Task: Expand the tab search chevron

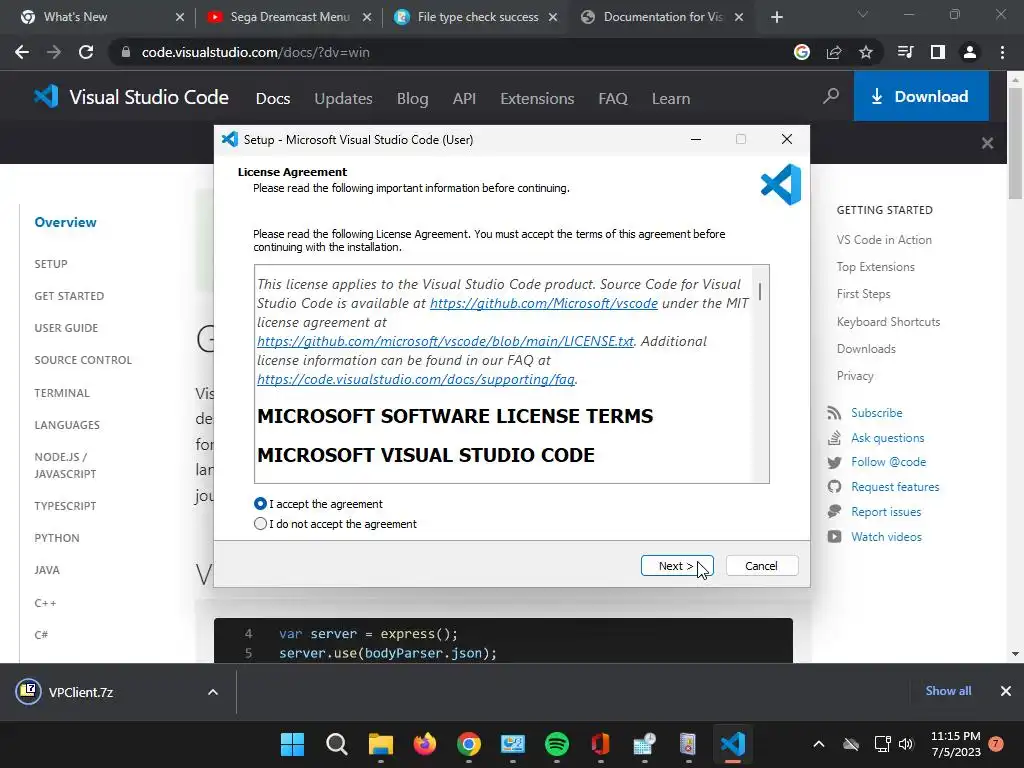Action: tap(863, 14)
